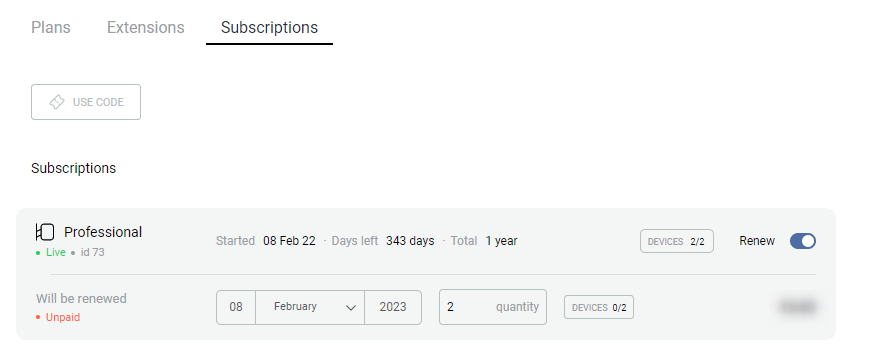Select the Subscriptions tab
874x364 pixels.
click(x=269, y=27)
